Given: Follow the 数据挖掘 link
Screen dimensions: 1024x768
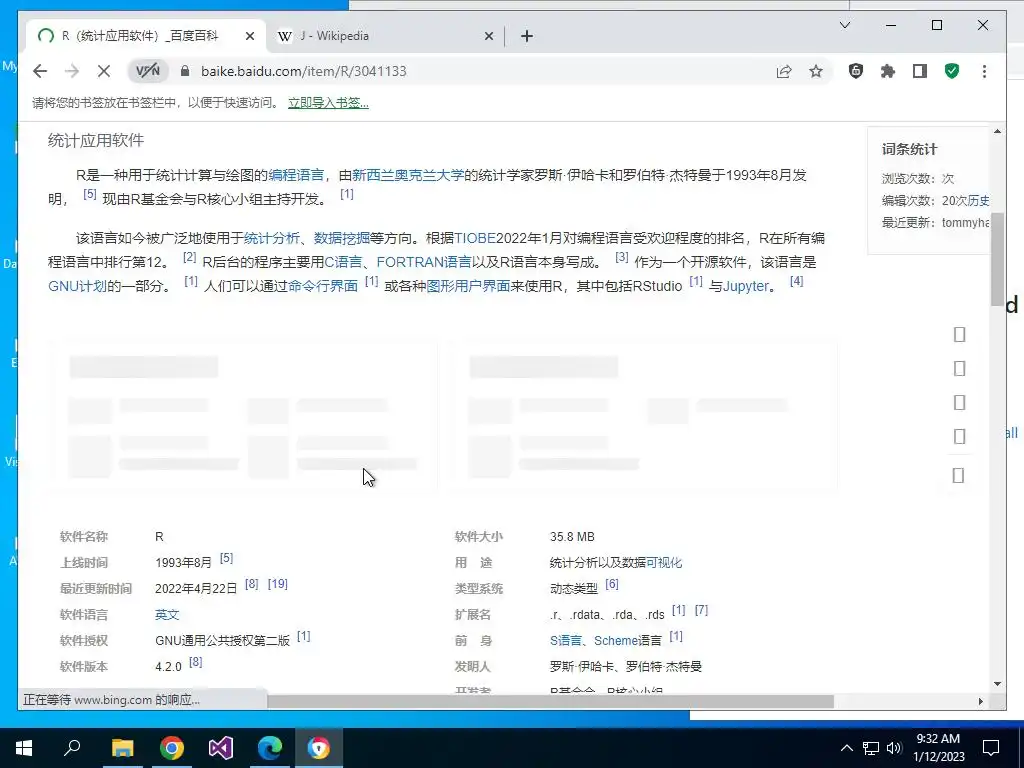Looking at the screenshot, I should click(x=342, y=238).
